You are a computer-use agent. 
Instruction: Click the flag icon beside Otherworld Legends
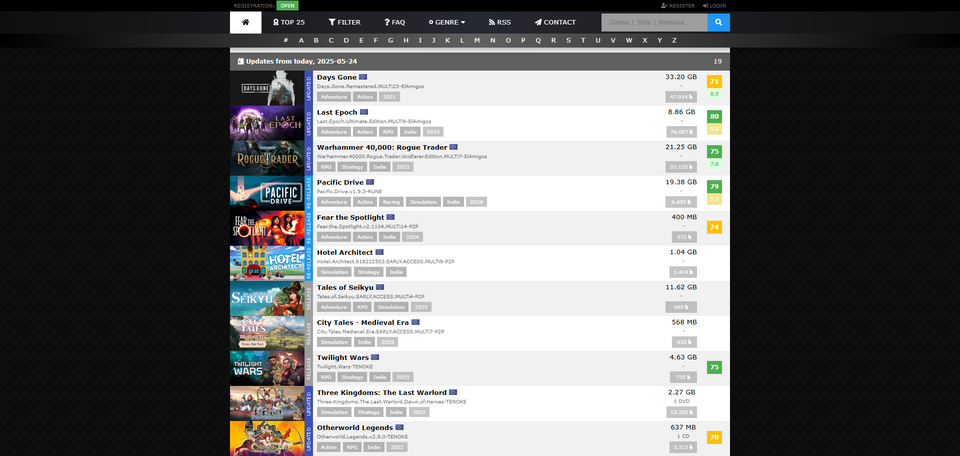coord(400,427)
